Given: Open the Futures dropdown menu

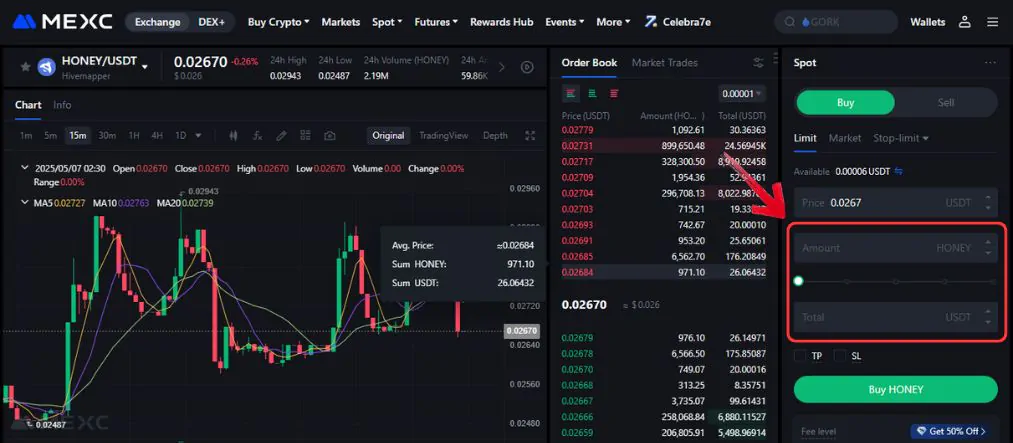Looking at the screenshot, I should pyautogui.click(x=436, y=22).
